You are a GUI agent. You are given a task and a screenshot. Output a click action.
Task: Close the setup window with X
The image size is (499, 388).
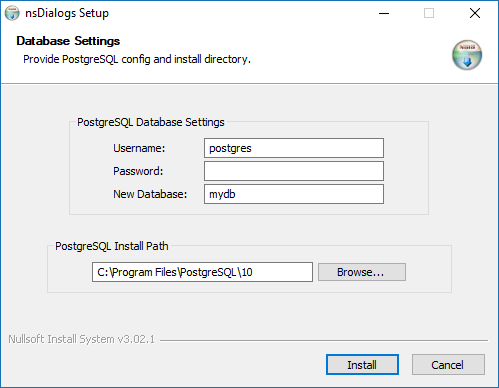tap(475, 13)
